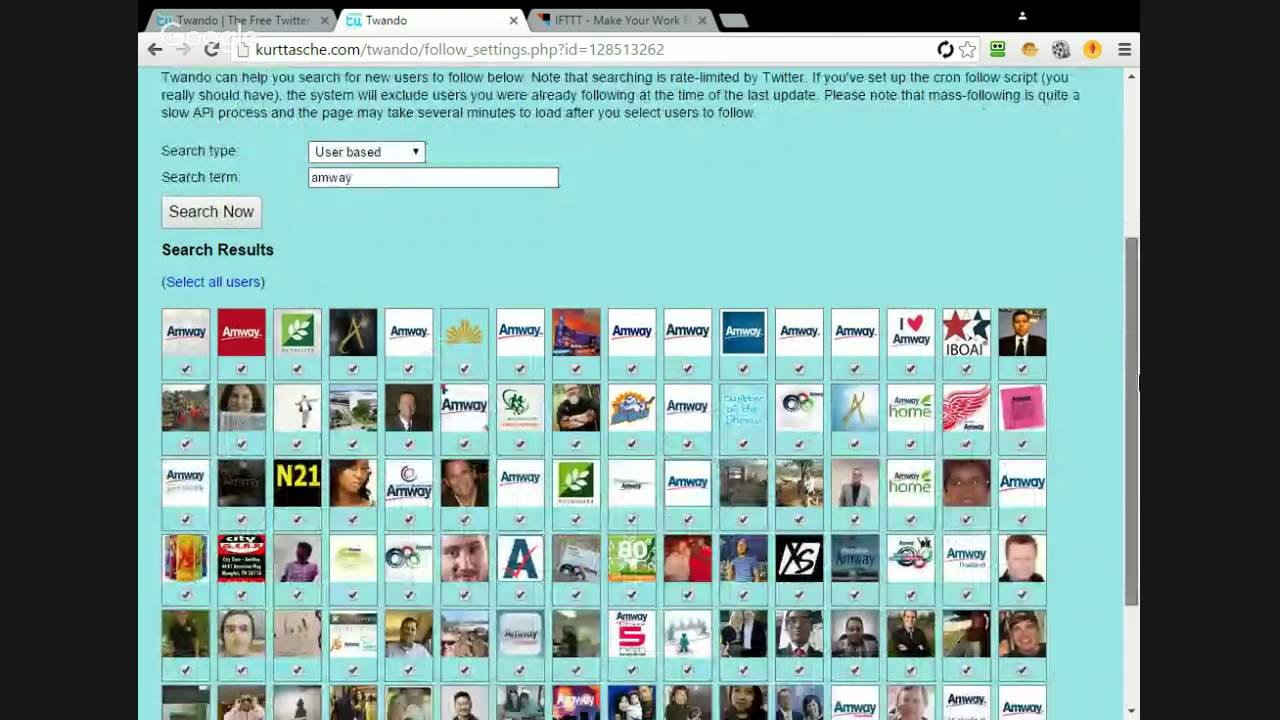Viewport: 1280px width, 720px height.
Task: Uncheck the box below the Red Wings avatar
Action: point(967,444)
